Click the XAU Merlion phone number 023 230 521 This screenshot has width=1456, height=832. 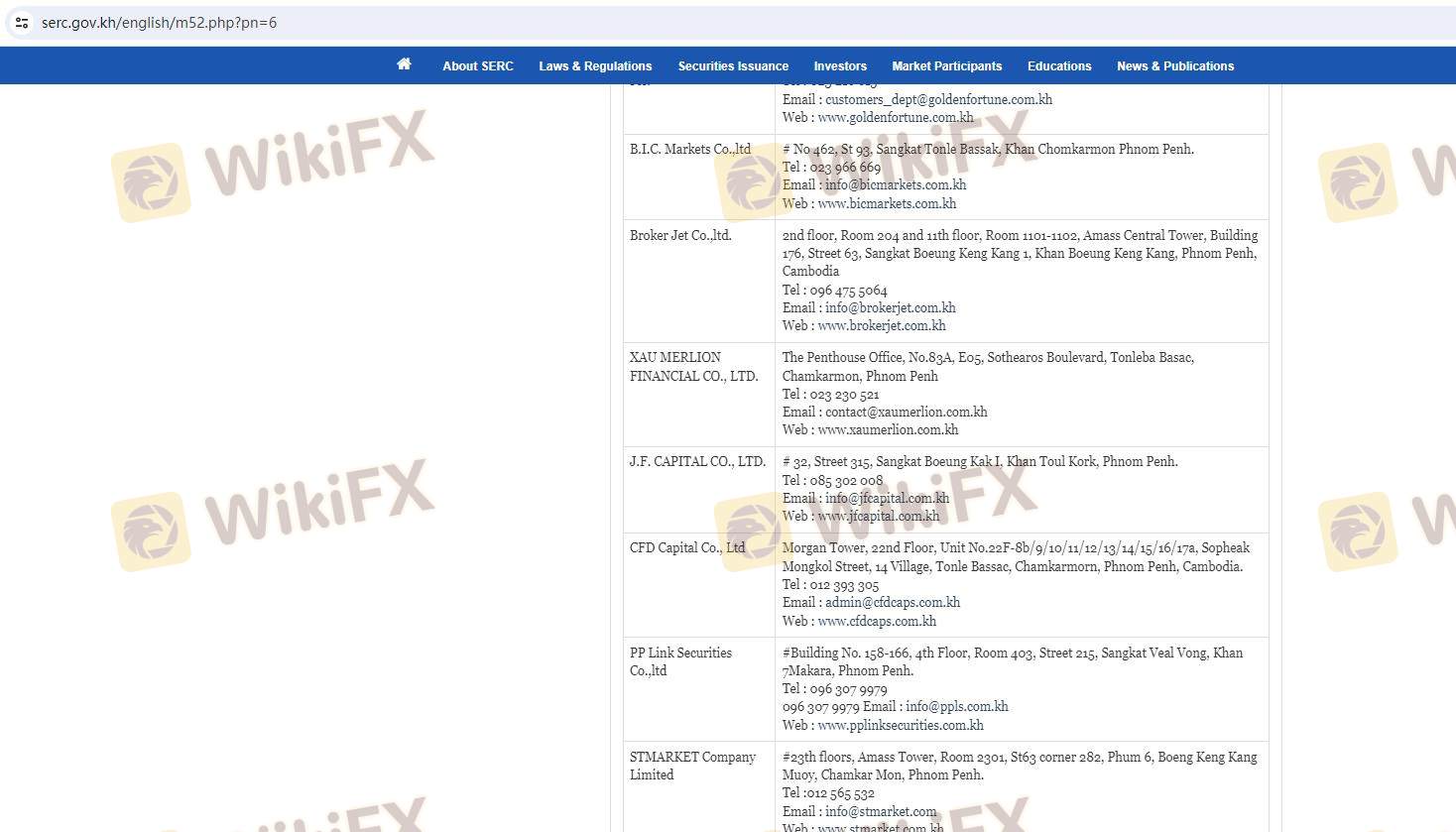coord(844,394)
